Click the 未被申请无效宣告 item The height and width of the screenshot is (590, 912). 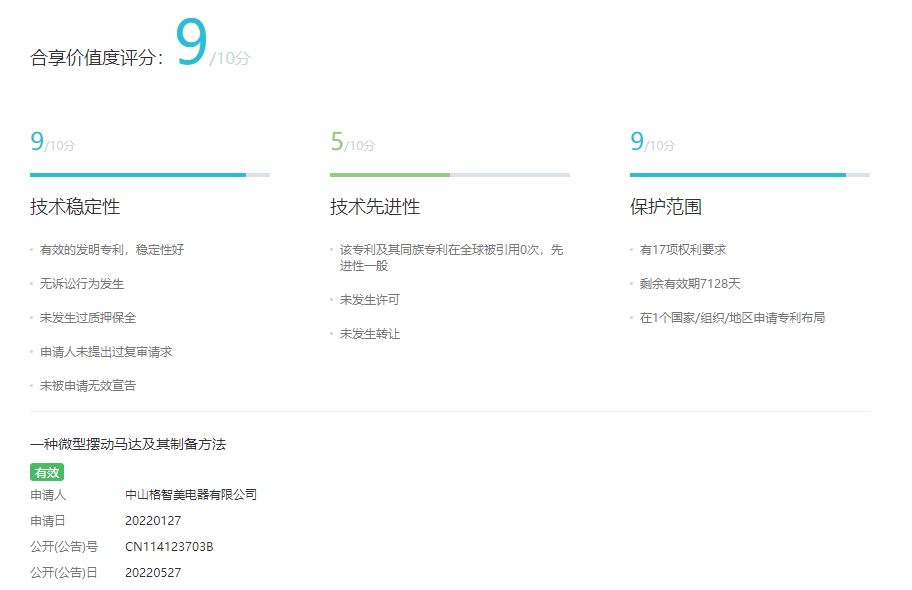click(x=88, y=386)
